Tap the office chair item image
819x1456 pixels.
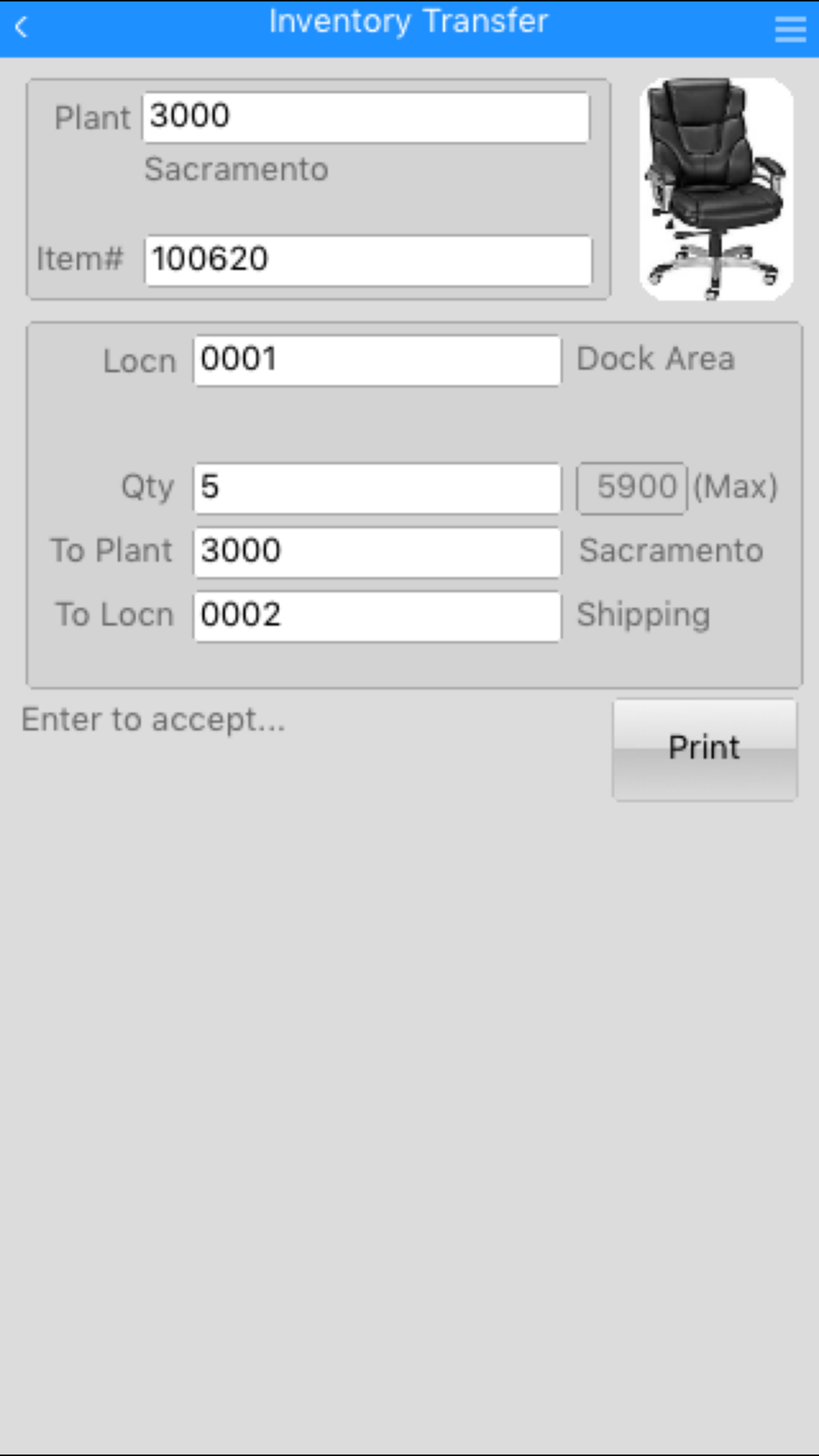[717, 189]
